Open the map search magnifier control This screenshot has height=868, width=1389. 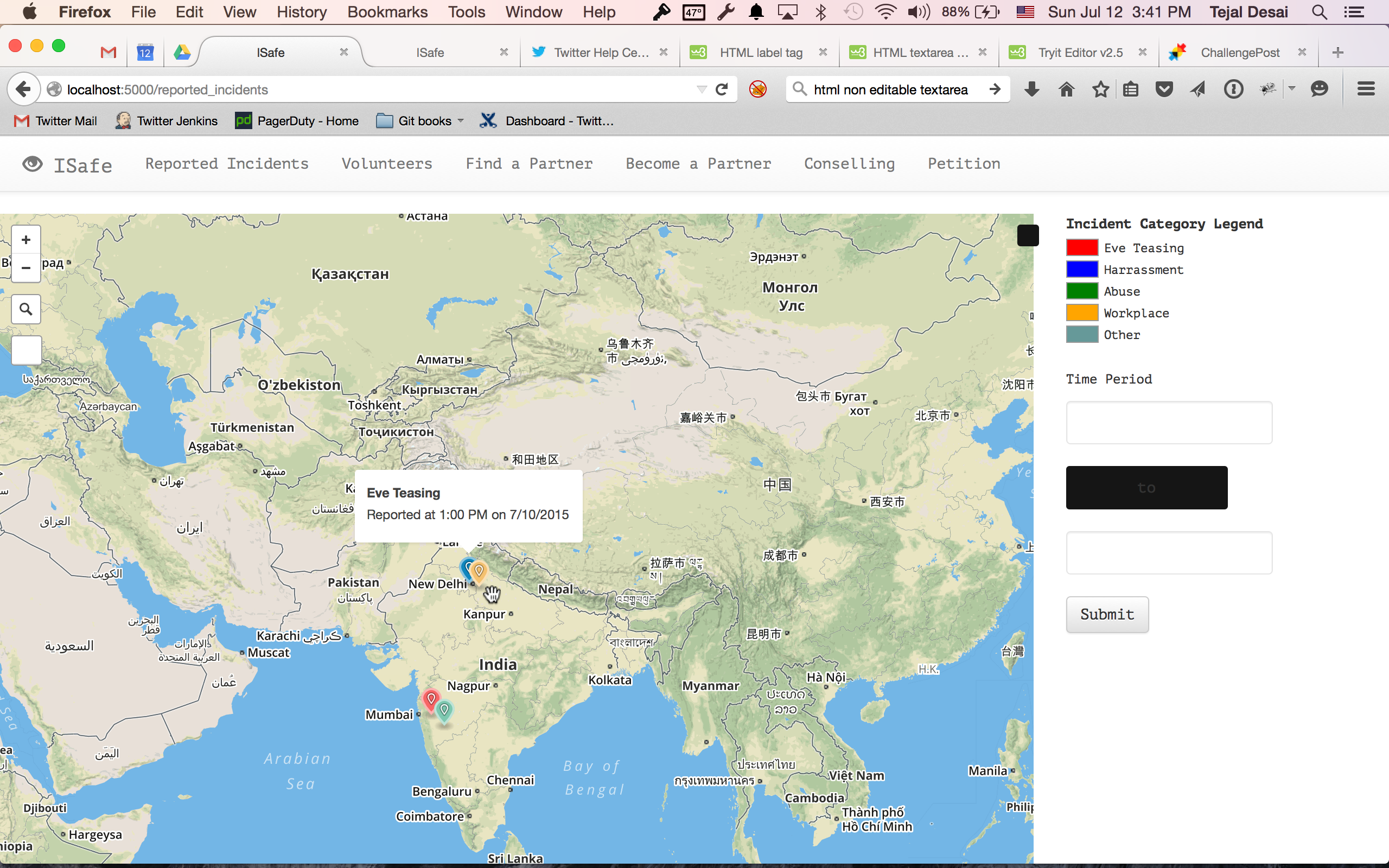coord(26,309)
